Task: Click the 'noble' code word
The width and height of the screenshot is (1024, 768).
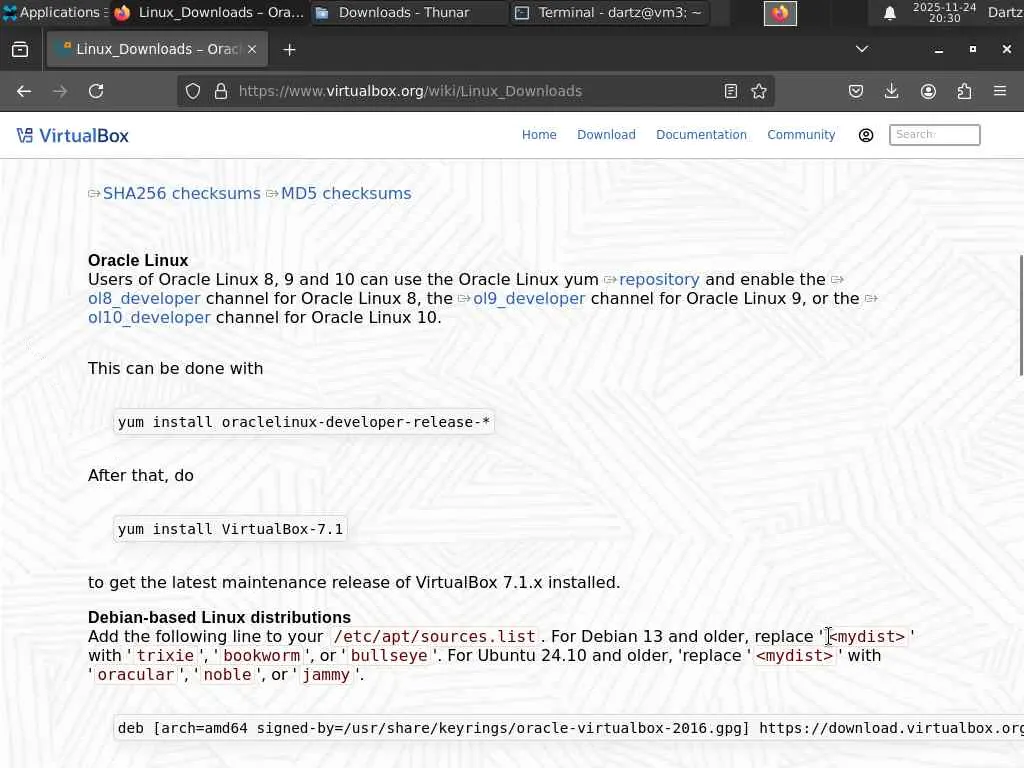Action: (227, 675)
